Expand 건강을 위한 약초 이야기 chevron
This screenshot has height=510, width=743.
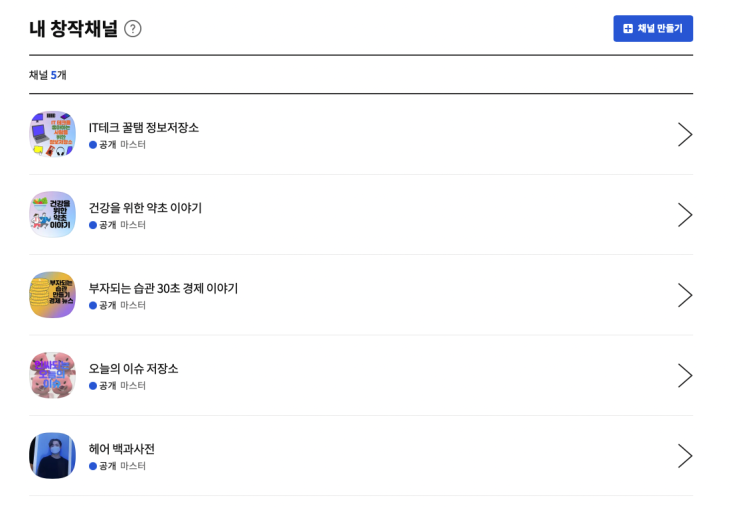[684, 215]
